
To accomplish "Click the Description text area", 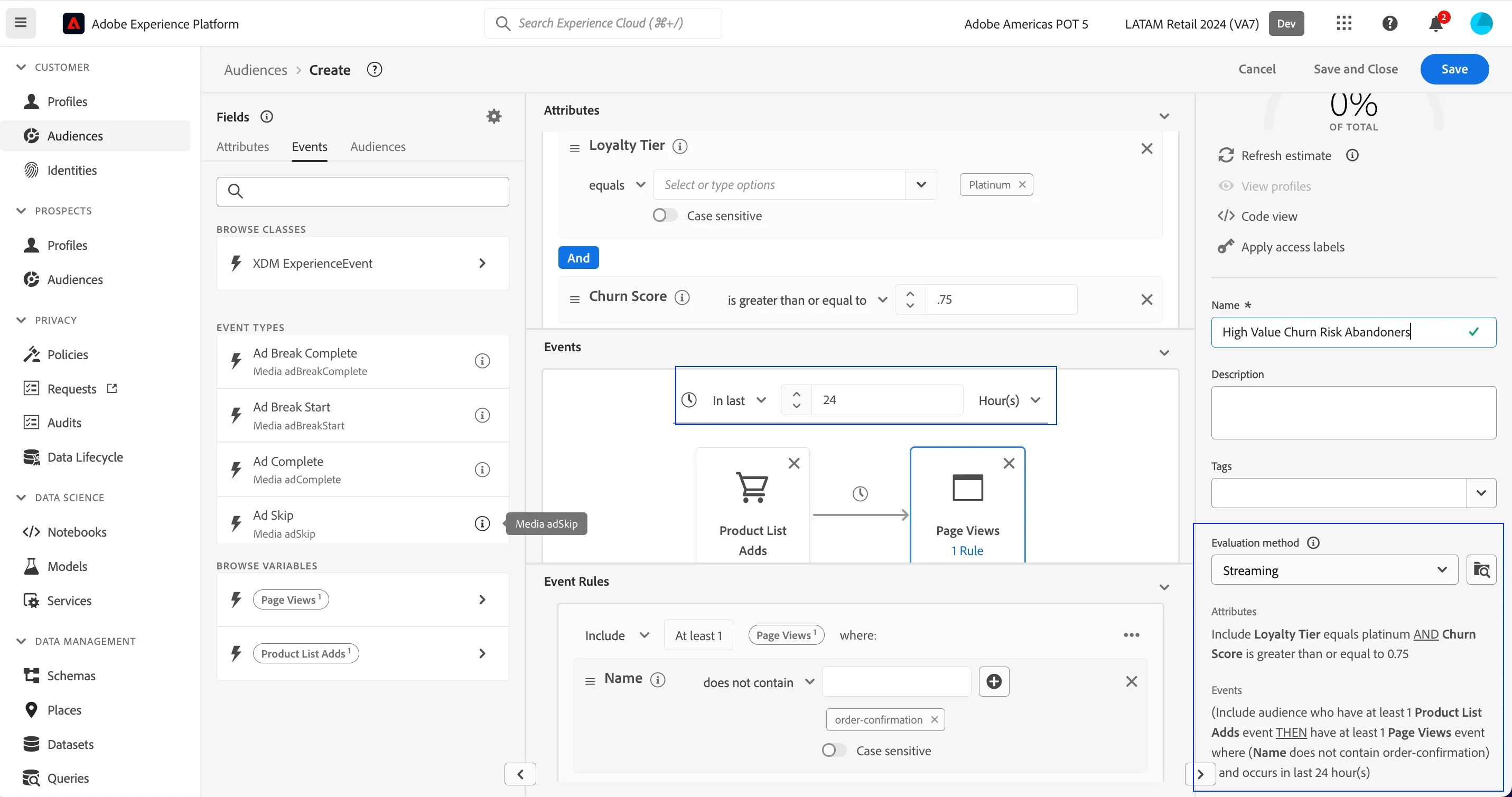I will [1354, 412].
